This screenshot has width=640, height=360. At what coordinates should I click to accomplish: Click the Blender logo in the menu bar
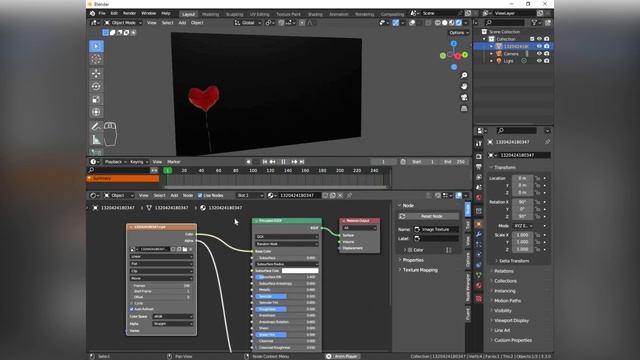pos(92,13)
